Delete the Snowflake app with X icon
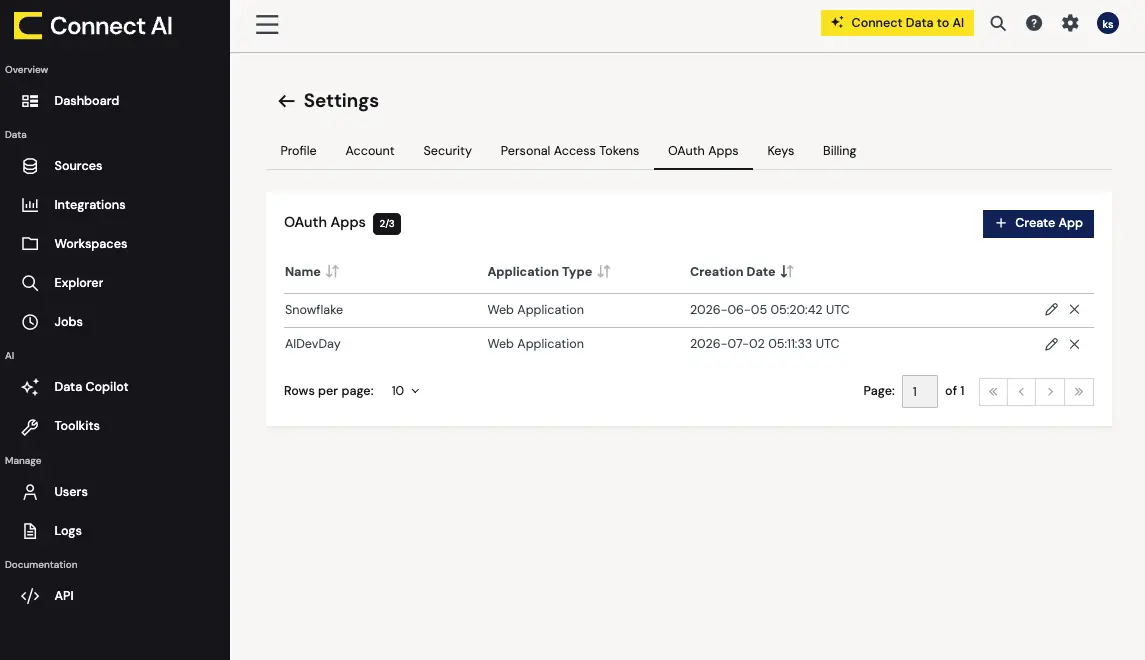 coord(1074,310)
